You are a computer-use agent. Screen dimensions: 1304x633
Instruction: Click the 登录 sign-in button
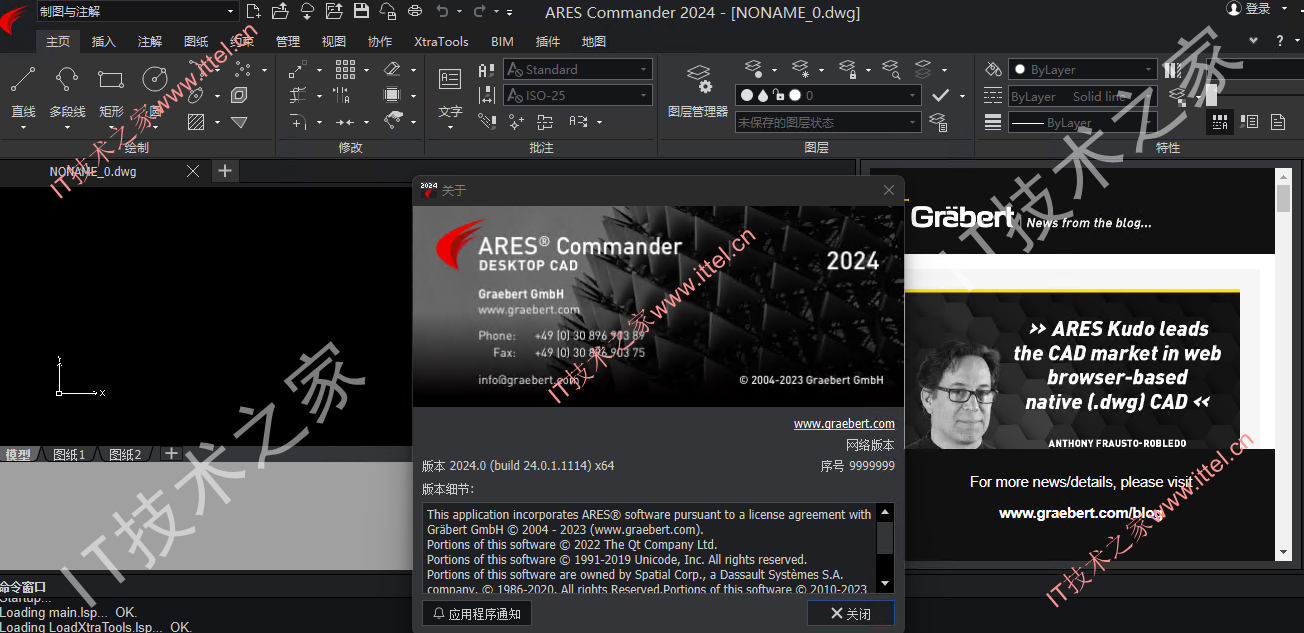[1249, 9]
